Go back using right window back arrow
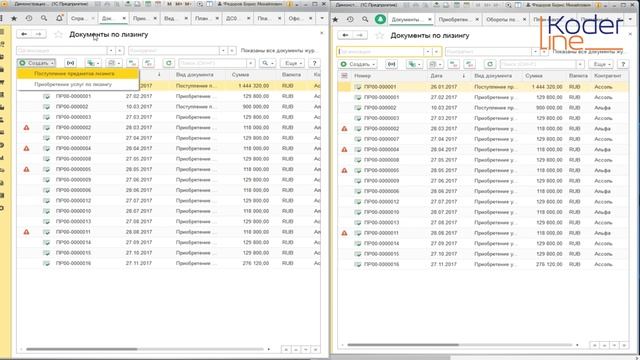 (345, 36)
